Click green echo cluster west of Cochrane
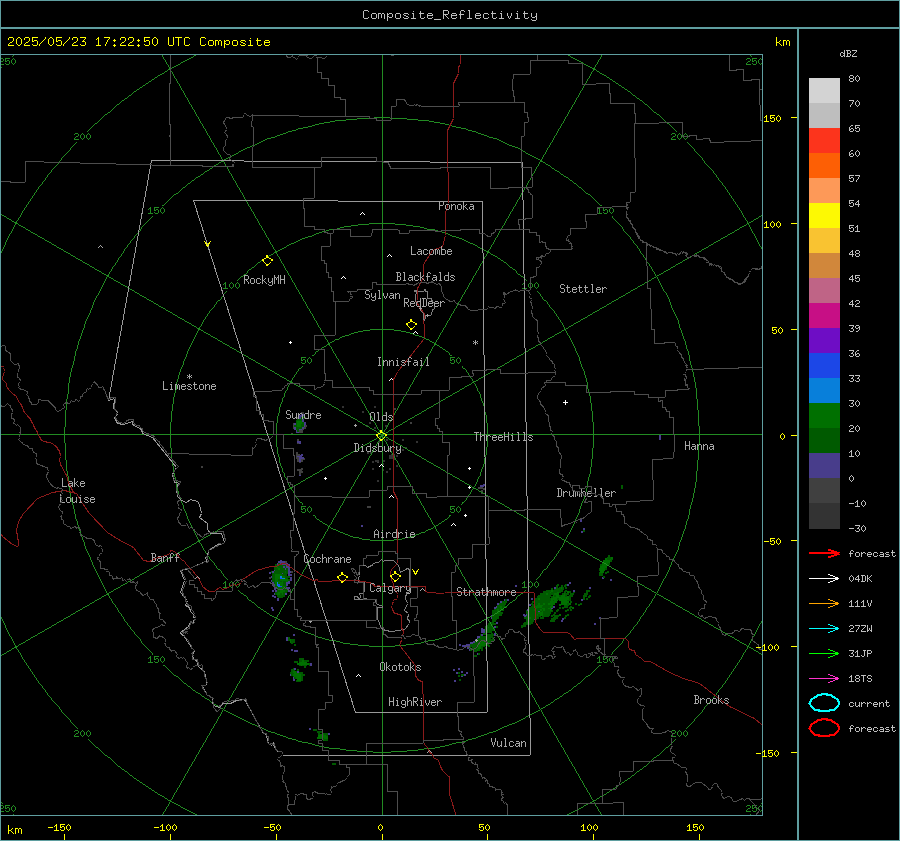The width and height of the screenshot is (900, 841). click(281, 579)
